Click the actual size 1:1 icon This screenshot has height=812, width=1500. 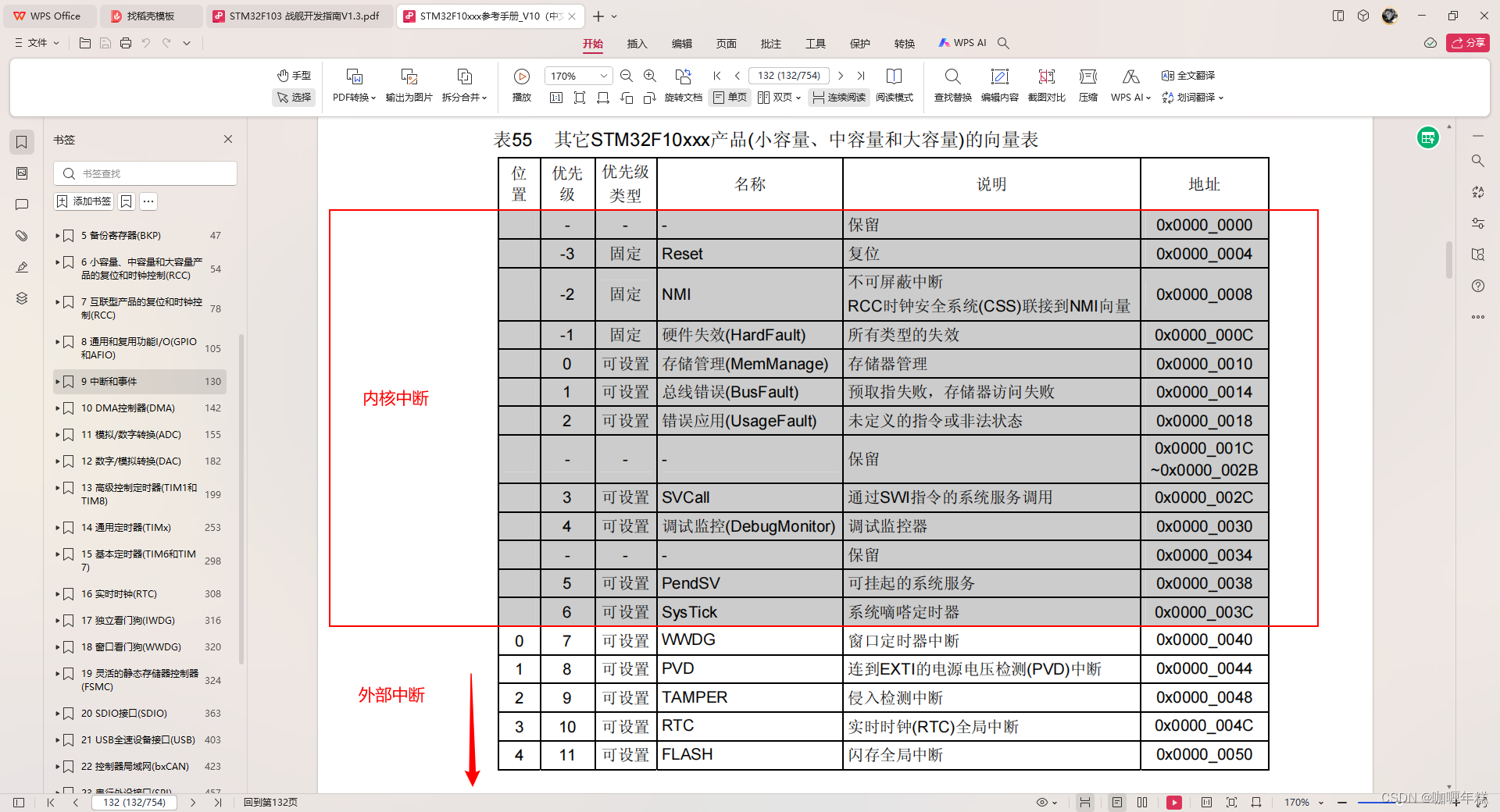pos(556,98)
